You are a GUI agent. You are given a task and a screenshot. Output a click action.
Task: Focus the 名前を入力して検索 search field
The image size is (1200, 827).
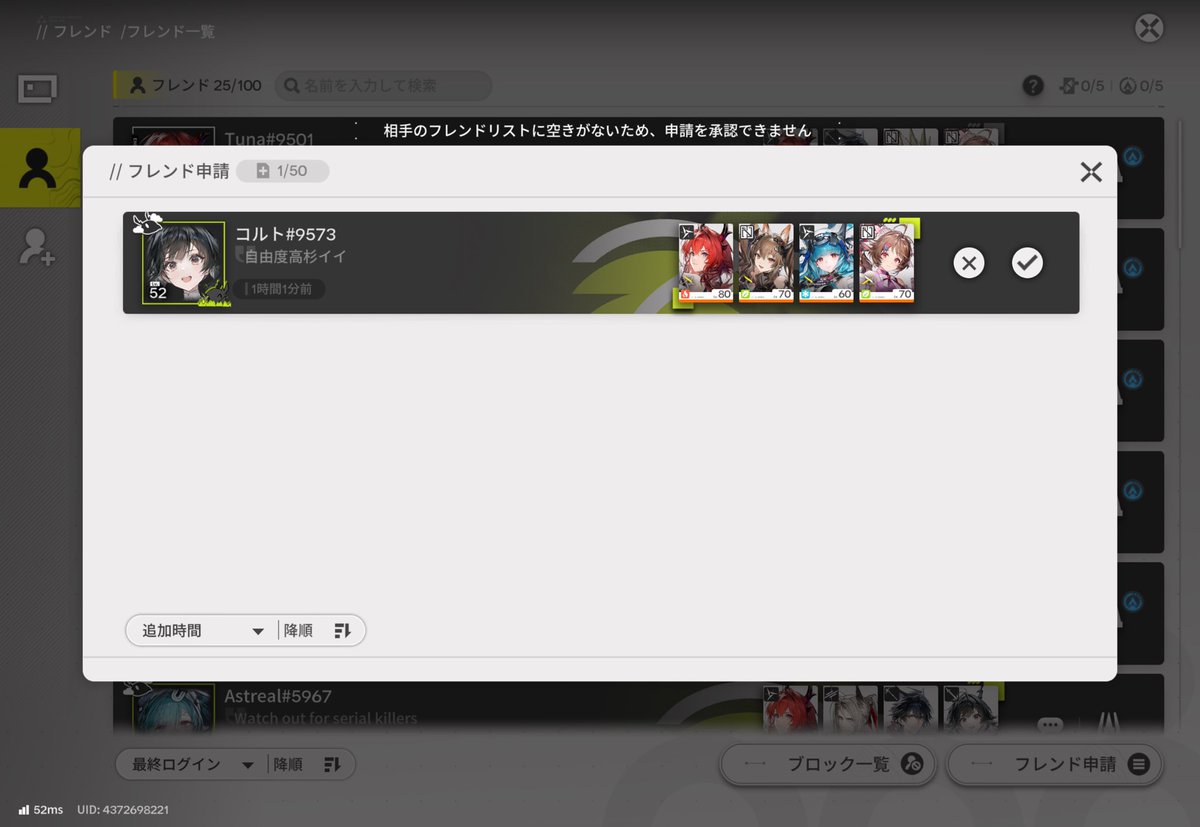[x=384, y=86]
